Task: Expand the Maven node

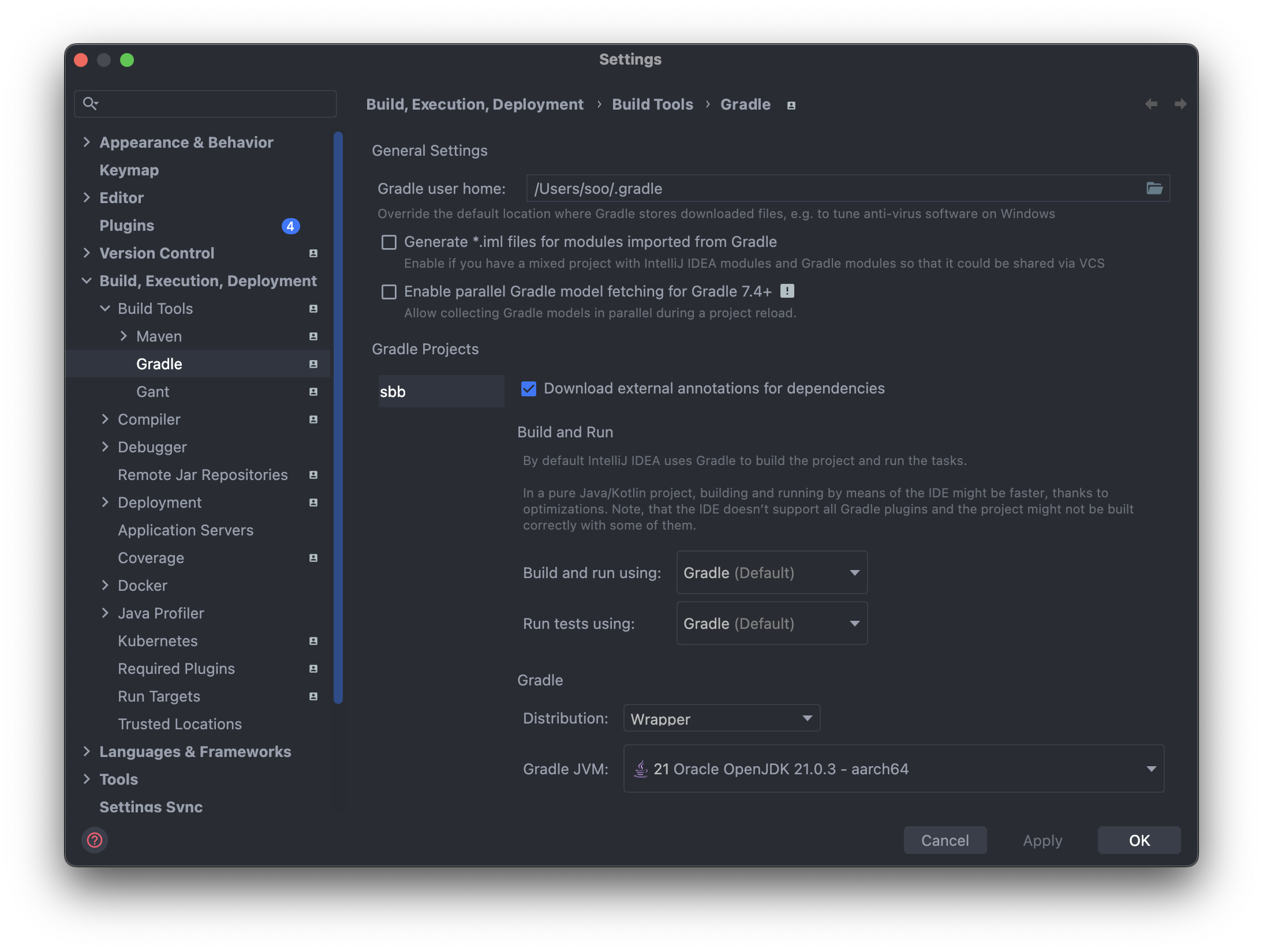Action: point(124,336)
